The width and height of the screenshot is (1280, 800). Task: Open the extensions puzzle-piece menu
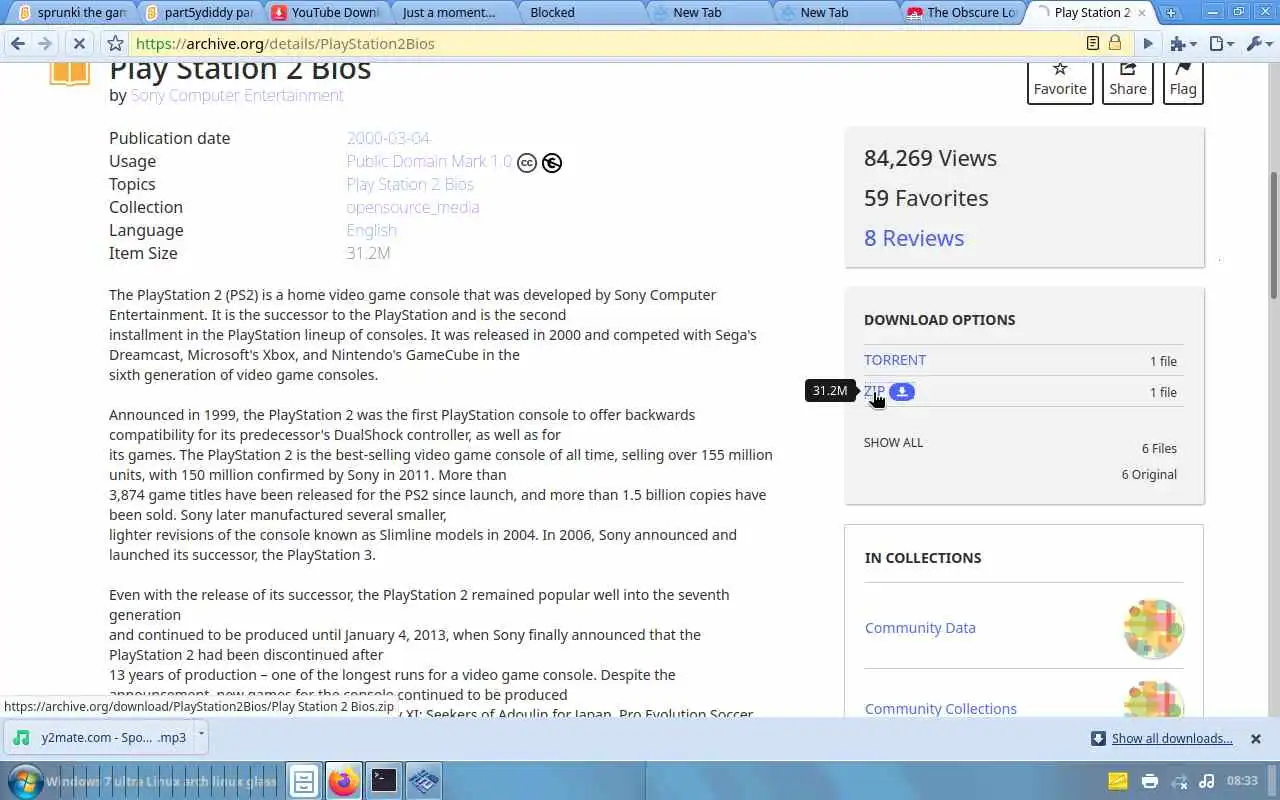(x=1184, y=44)
